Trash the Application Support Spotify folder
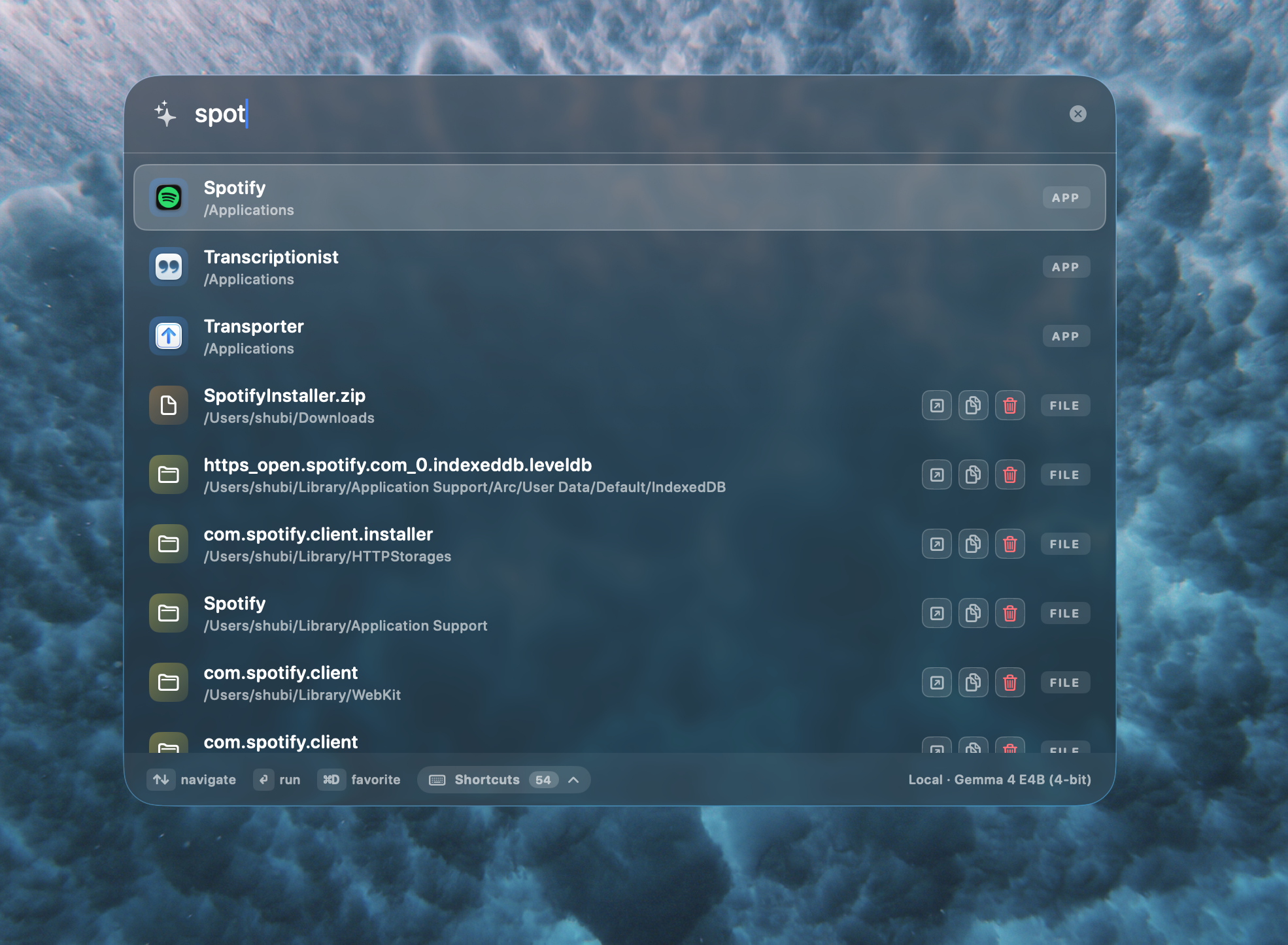1288x945 pixels. tap(1010, 613)
